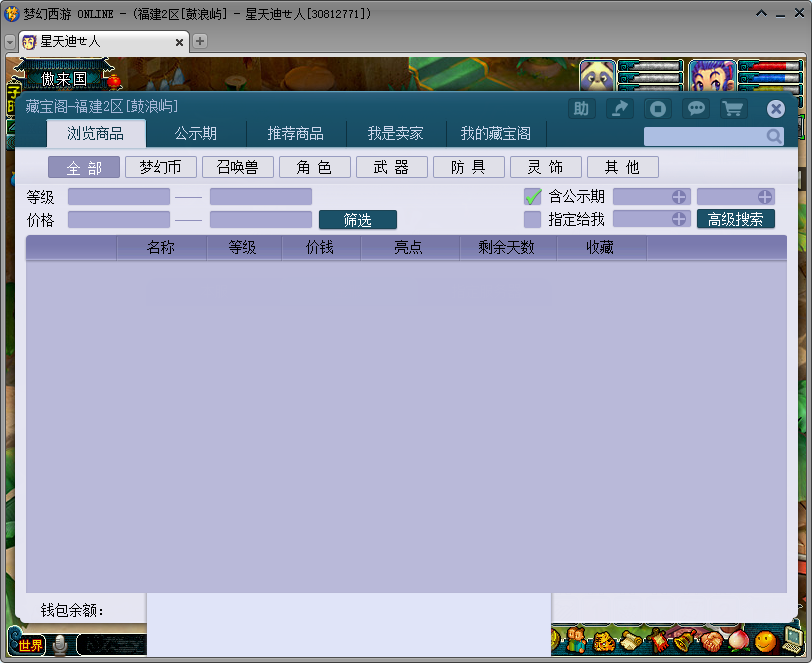Screen dimensions: 812x663
Task: Add a new tab with the plus button
Action: point(200,41)
